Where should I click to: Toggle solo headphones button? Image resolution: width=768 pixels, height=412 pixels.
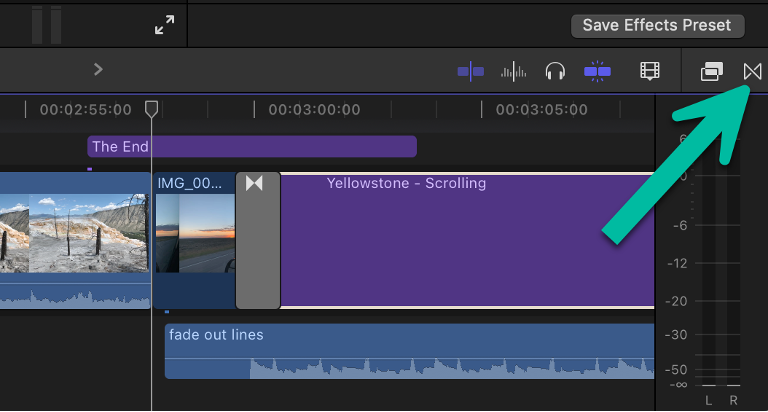(555, 72)
